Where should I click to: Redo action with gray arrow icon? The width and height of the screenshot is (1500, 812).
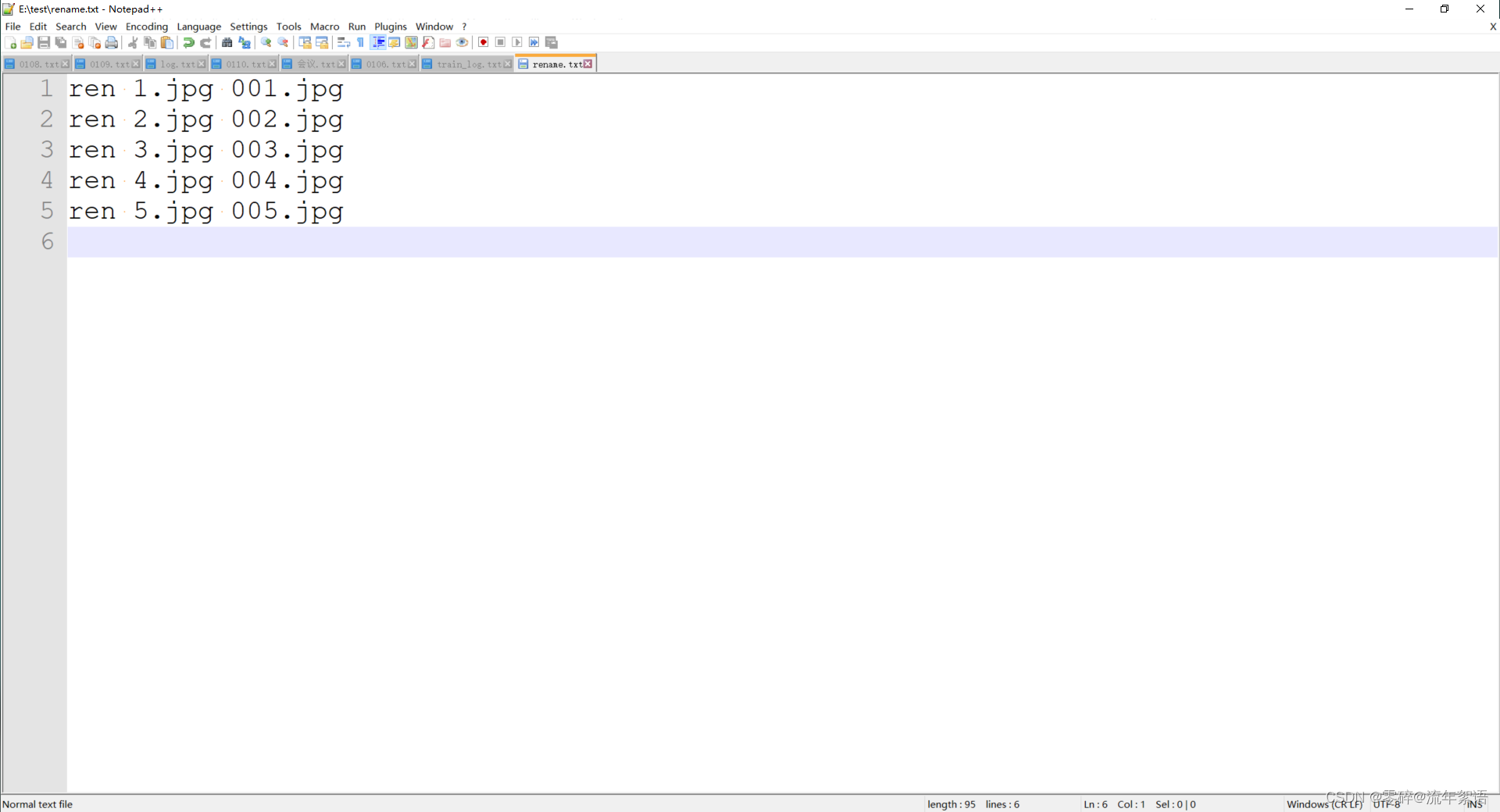(x=205, y=43)
